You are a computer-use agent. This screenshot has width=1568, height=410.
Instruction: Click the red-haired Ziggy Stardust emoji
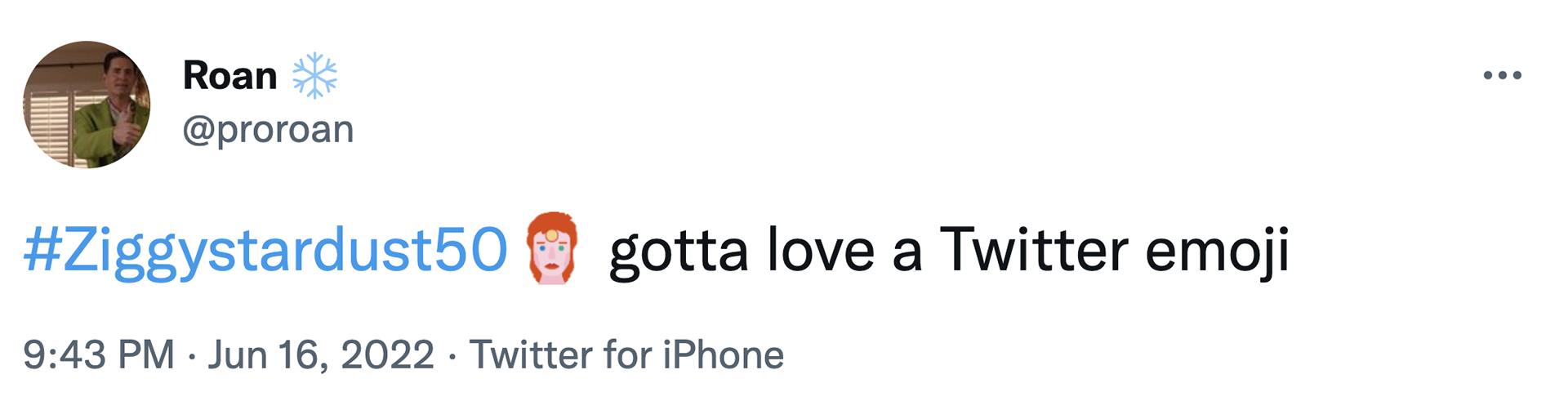coord(552,248)
